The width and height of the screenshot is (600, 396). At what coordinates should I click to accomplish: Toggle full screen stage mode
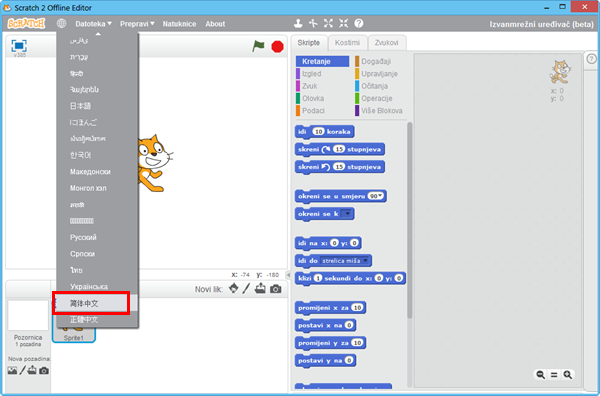coord(19,46)
